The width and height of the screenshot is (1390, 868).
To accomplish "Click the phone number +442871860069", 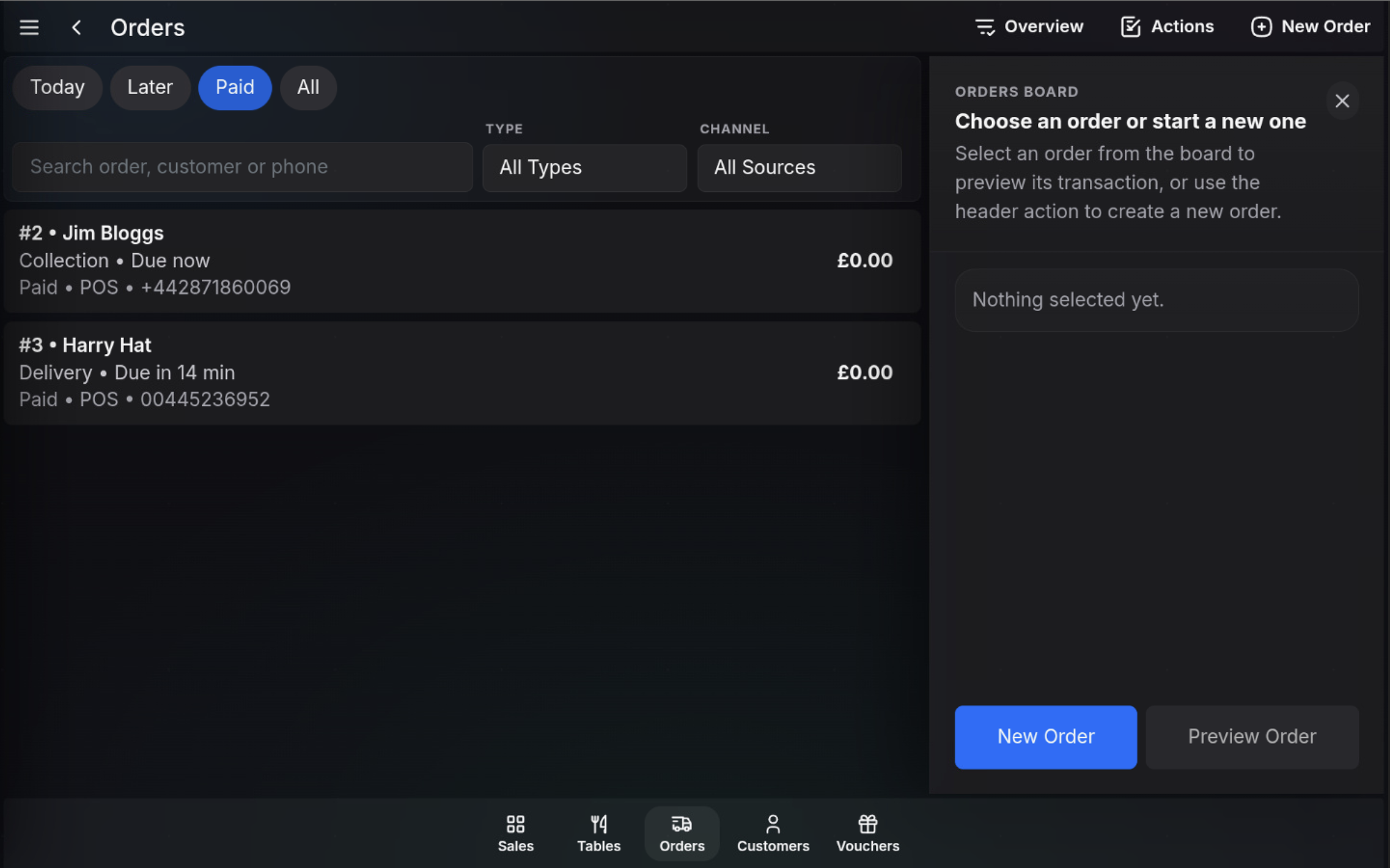I will point(216,287).
